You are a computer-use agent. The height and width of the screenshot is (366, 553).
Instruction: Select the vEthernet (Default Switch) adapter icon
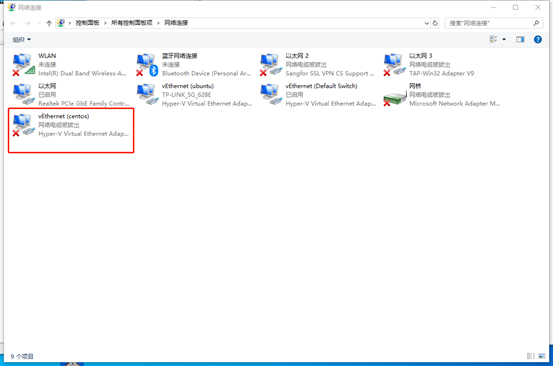point(271,94)
